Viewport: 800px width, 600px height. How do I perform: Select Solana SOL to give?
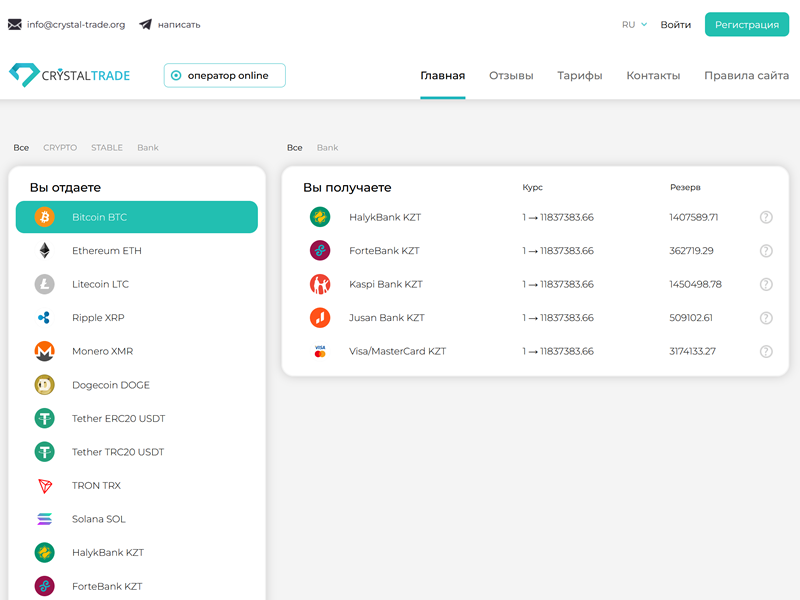pos(137,519)
